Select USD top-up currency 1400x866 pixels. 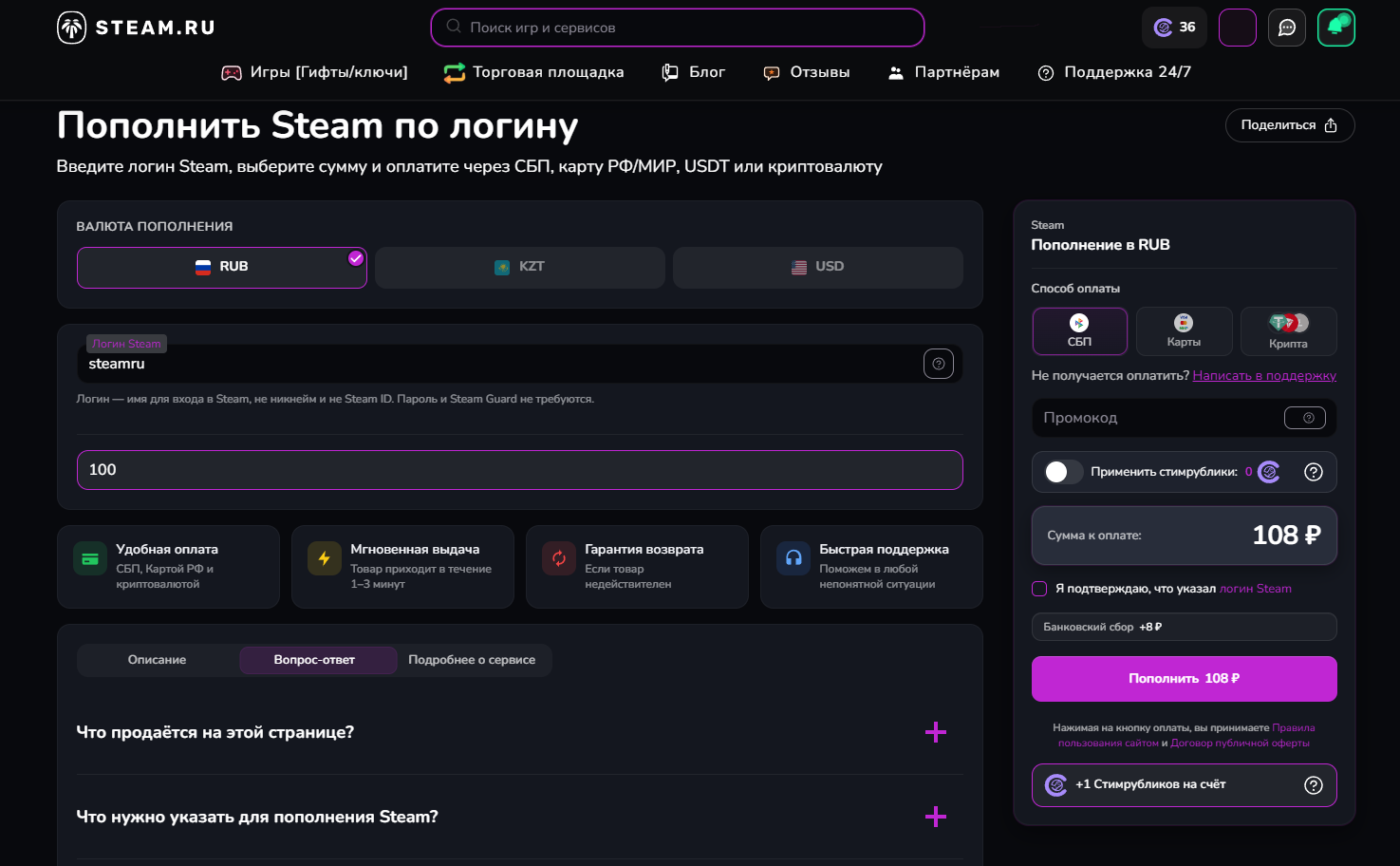point(818,268)
